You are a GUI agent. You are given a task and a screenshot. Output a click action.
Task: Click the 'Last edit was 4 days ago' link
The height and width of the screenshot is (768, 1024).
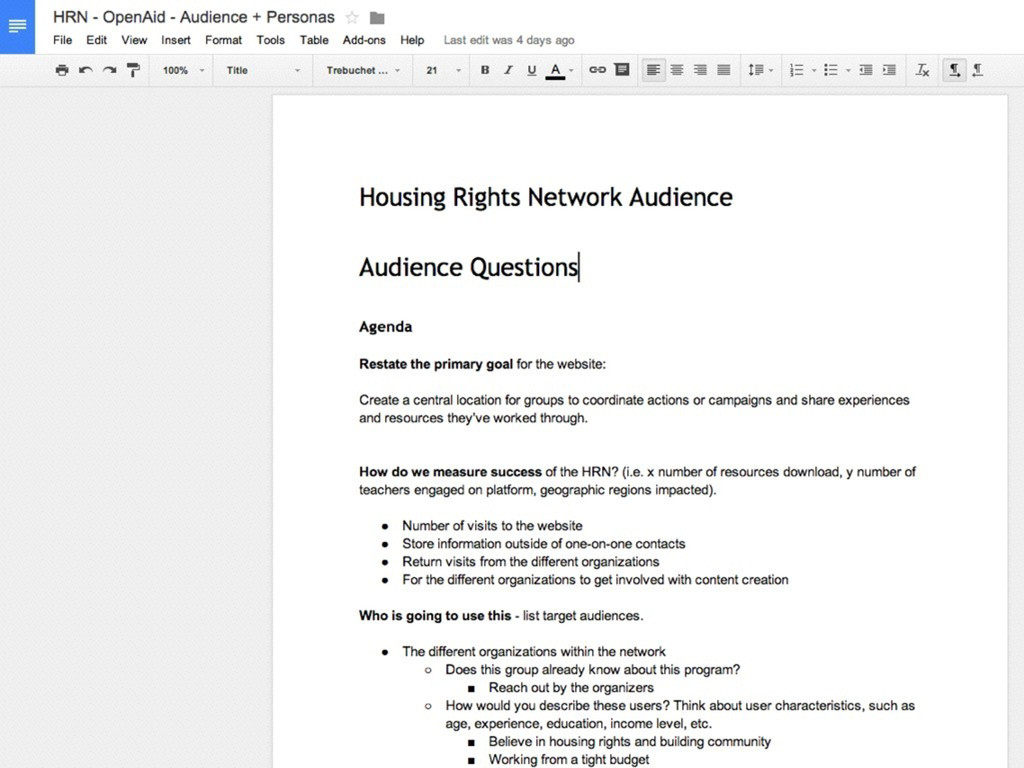pos(509,40)
